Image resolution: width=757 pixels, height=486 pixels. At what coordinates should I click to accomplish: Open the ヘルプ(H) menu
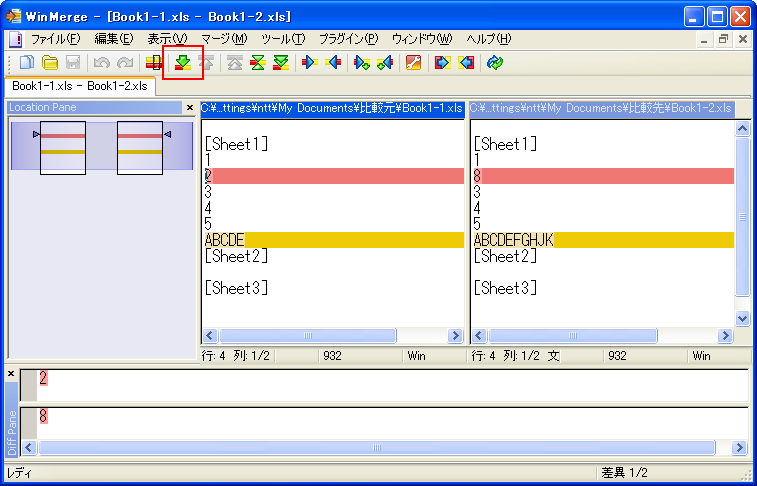489,39
